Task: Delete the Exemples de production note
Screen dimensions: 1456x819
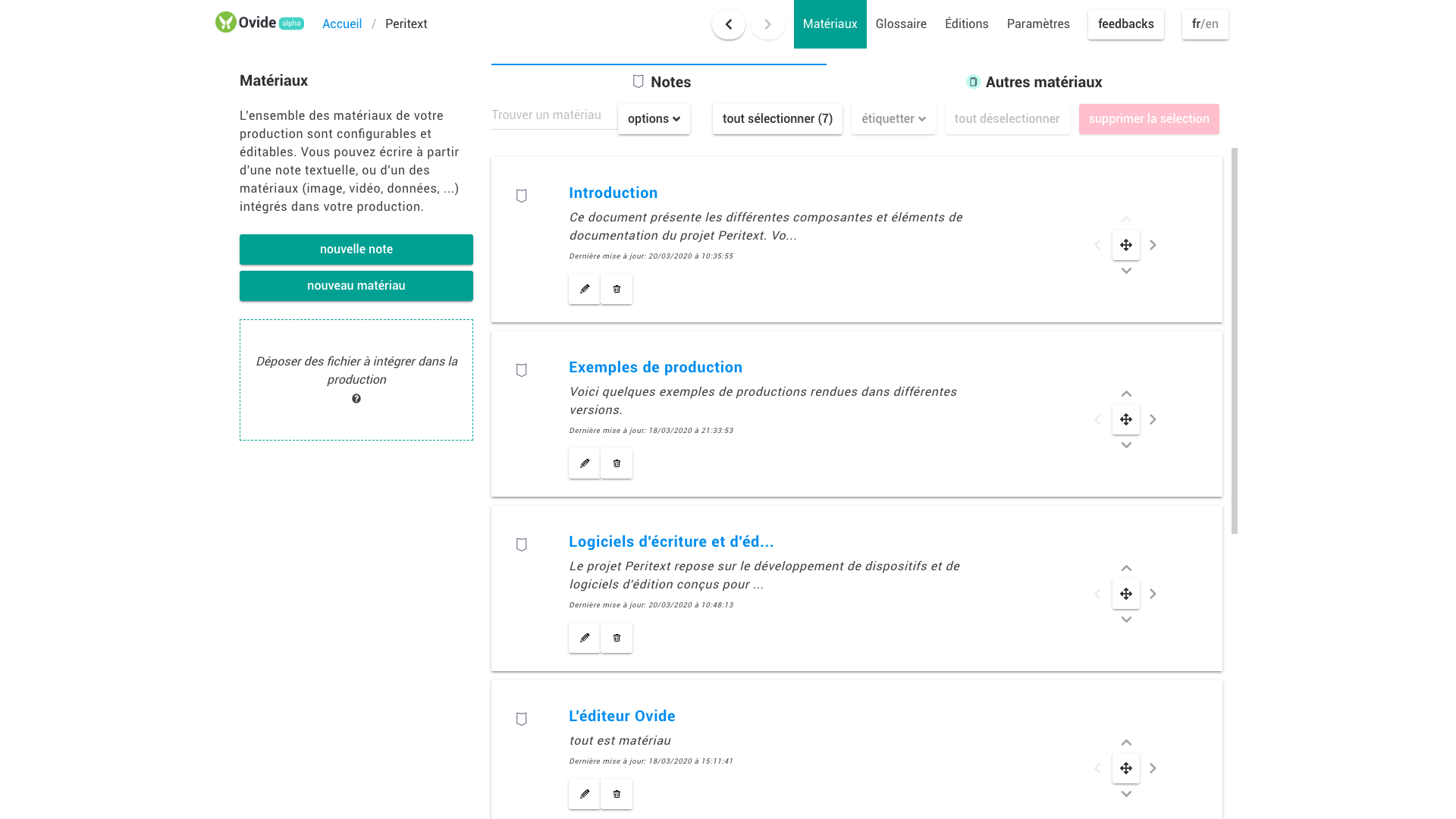Action: 617,463
